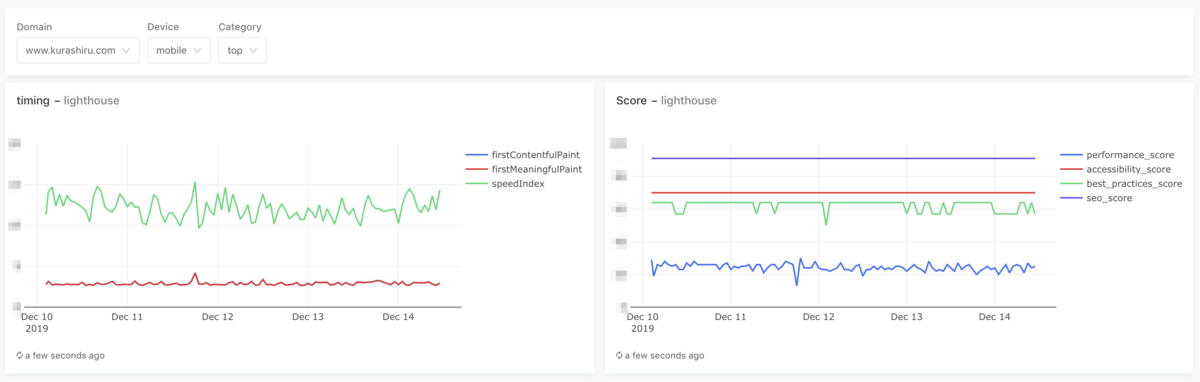Click 'a few seconds ago' under Score chart
This screenshot has height=382, width=1200.
click(665, 355)
